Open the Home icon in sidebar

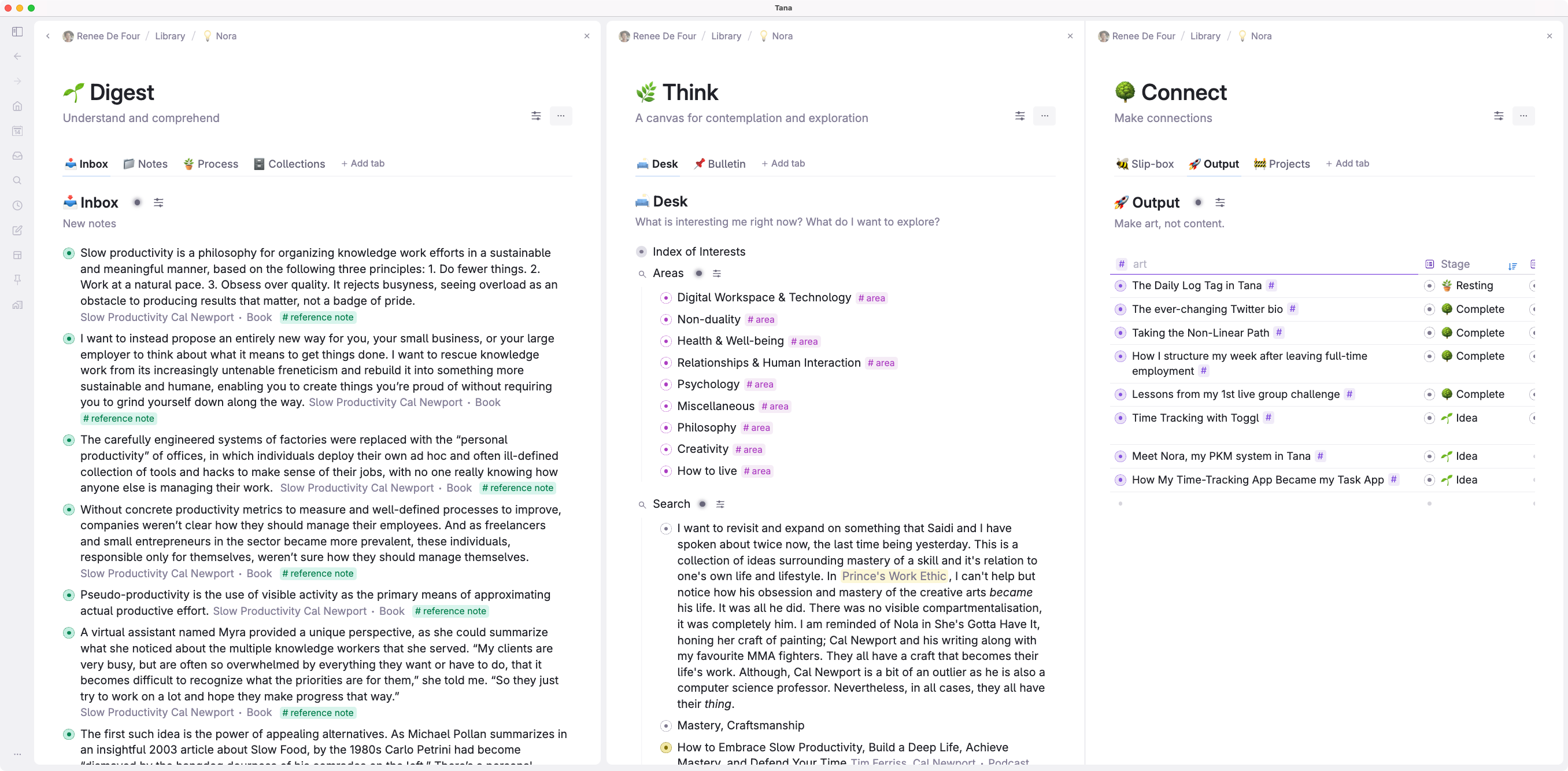[17, 106]
